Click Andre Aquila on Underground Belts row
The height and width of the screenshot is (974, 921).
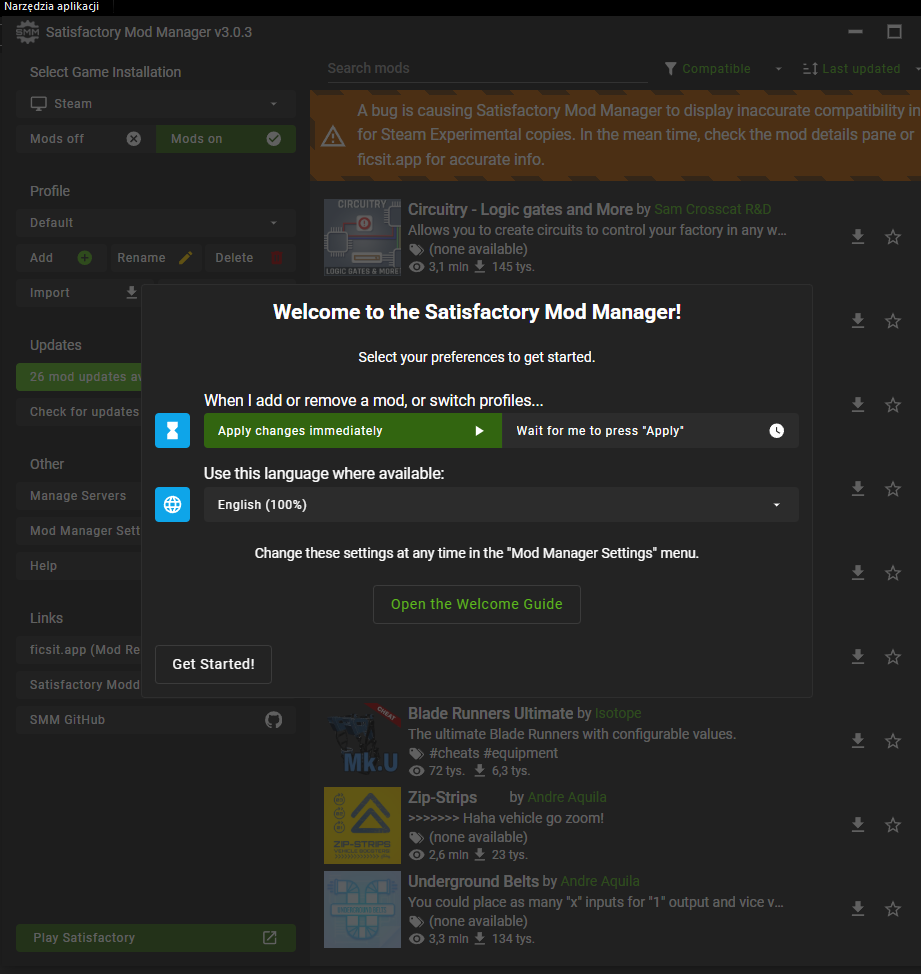599,881
